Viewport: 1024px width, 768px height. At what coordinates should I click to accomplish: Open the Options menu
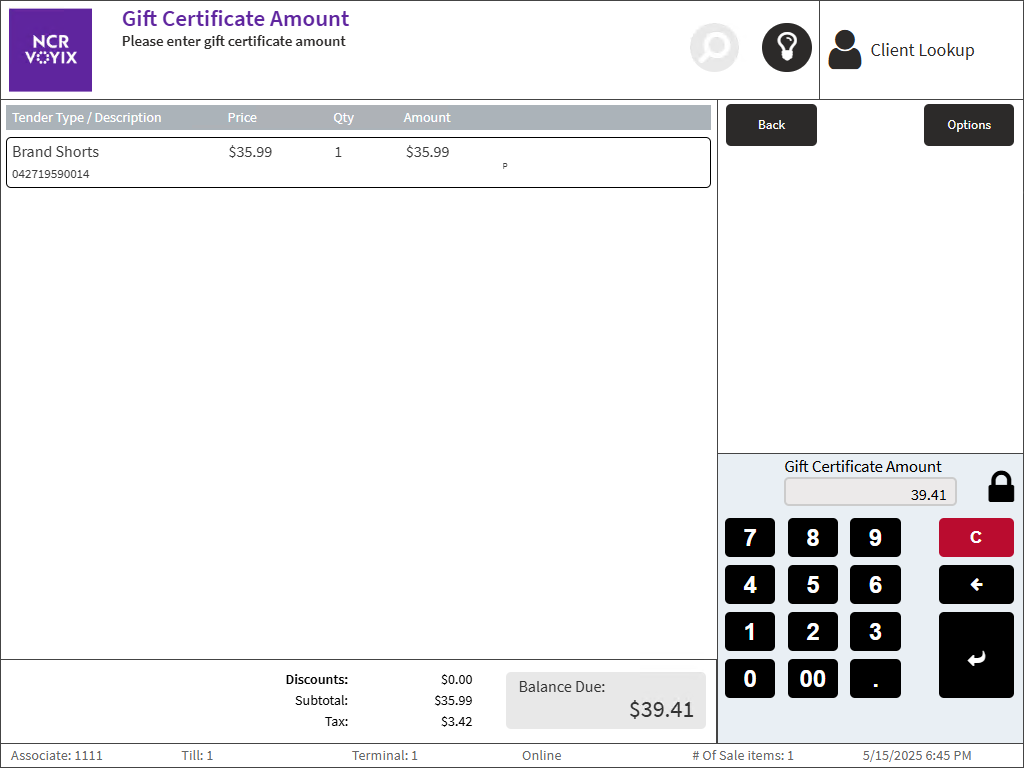click(x=968, y=125)
